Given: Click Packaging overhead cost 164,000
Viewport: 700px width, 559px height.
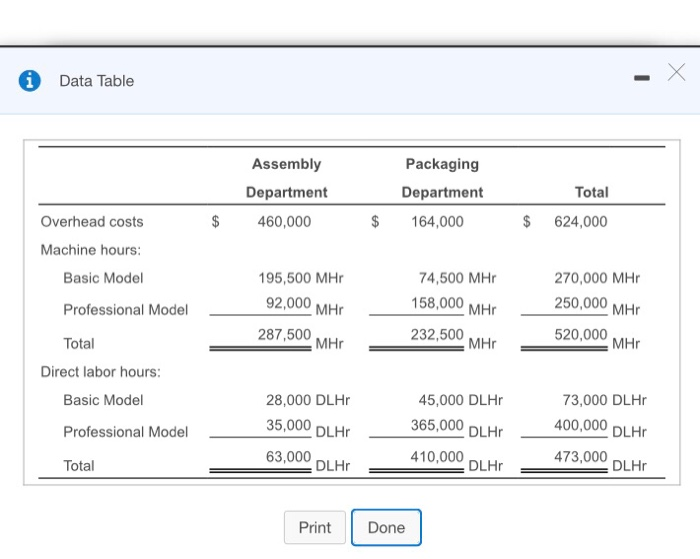Looking at the screenshot, I should point(438,221).
